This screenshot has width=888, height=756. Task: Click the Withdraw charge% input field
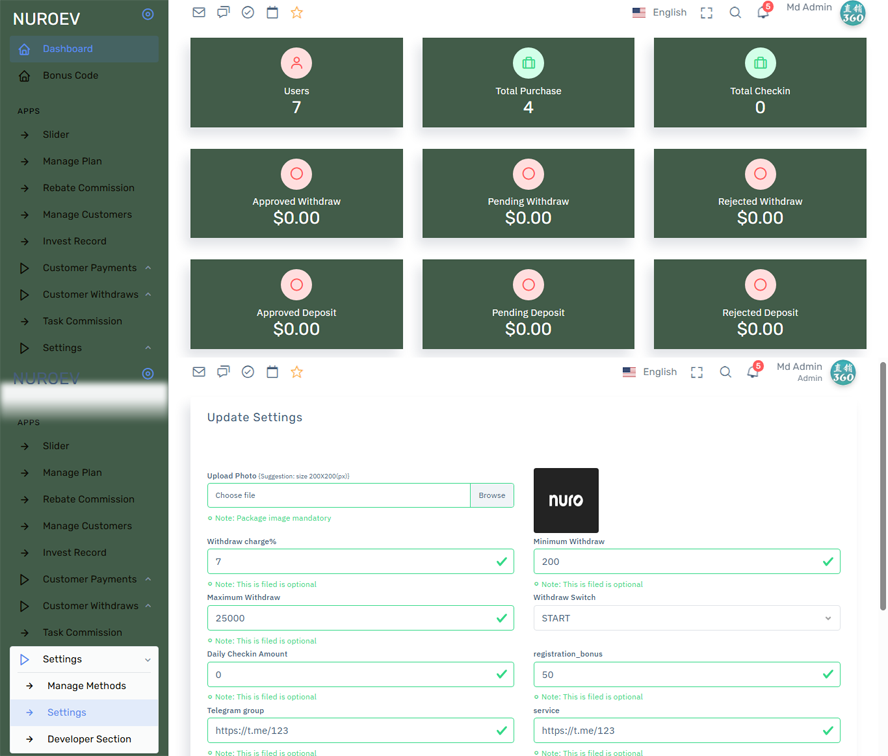[x=350, y=562]
